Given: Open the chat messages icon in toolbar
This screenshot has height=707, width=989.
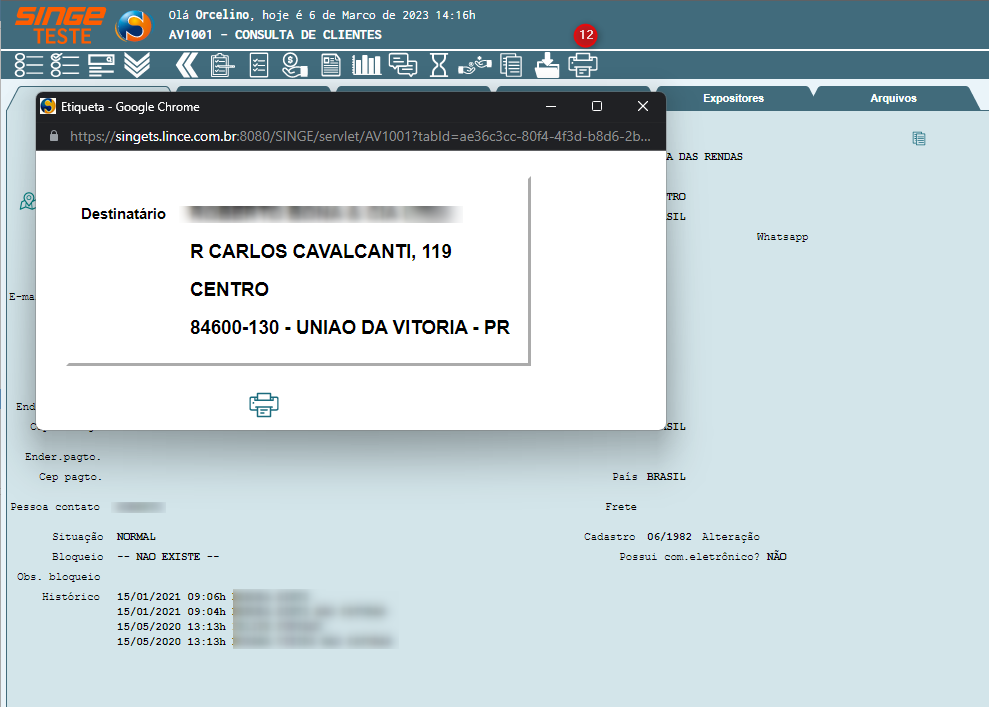Looking at the screenshot, I should coord(403,66).
